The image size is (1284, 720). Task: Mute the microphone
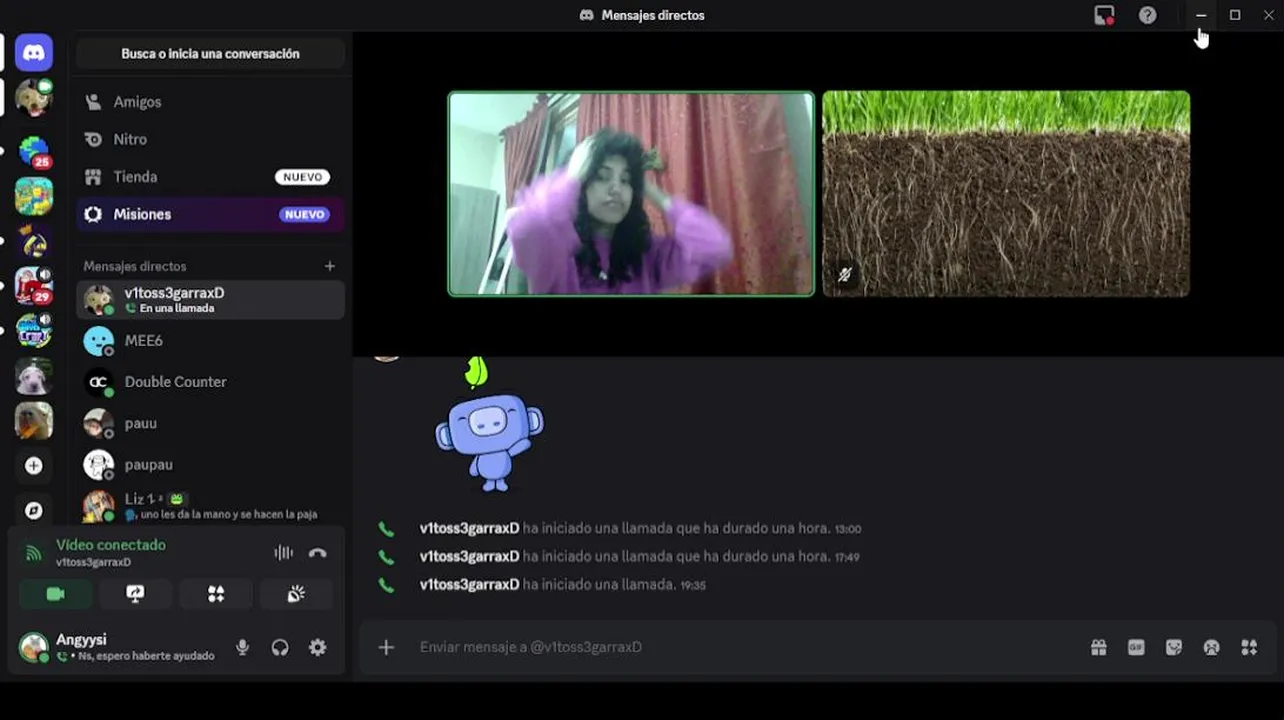click(x=242, y=647)
